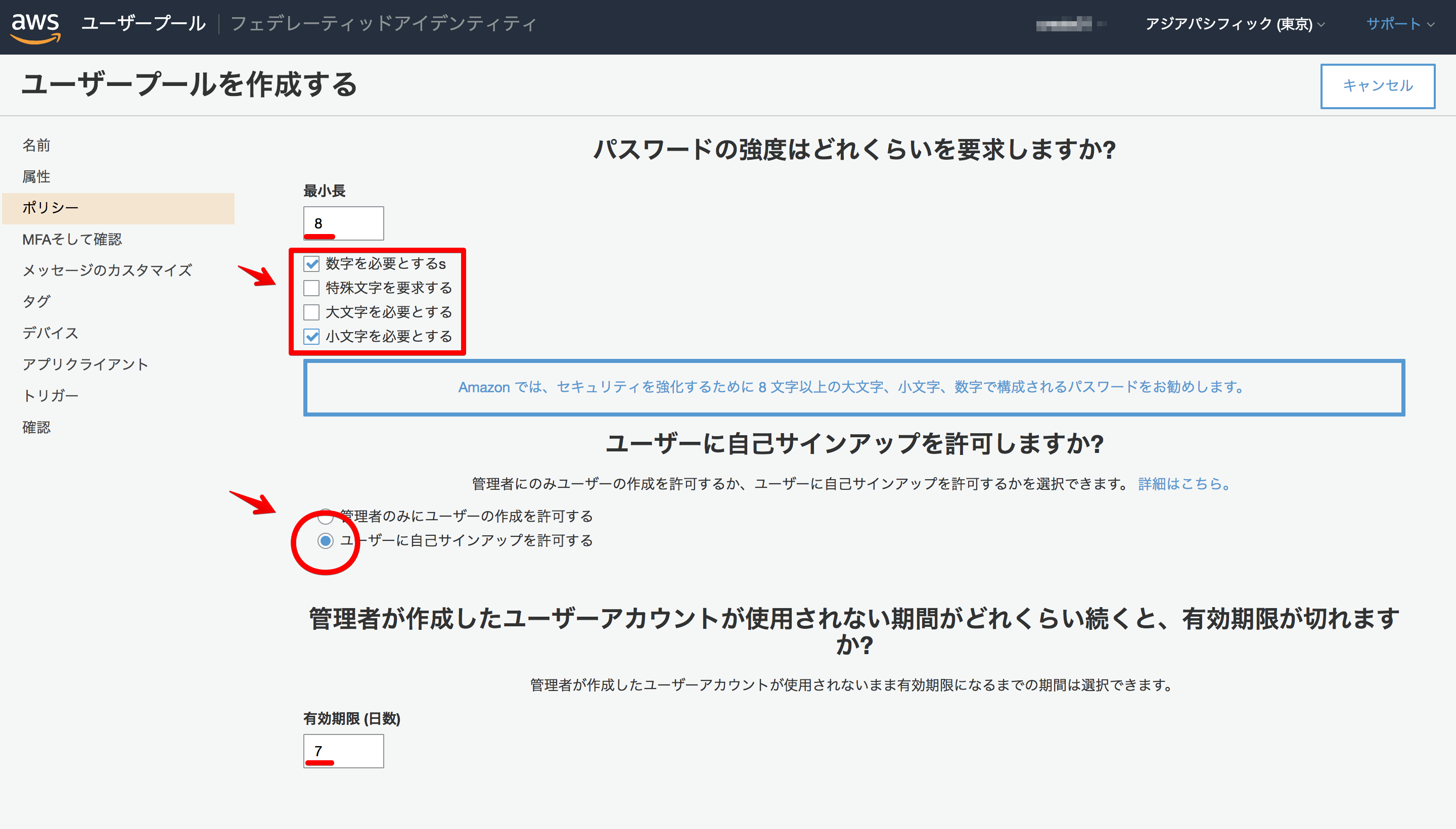Select 管理者のみにユーザーの作成を許可する radio

pyautogui.click(x=325, y=517)
